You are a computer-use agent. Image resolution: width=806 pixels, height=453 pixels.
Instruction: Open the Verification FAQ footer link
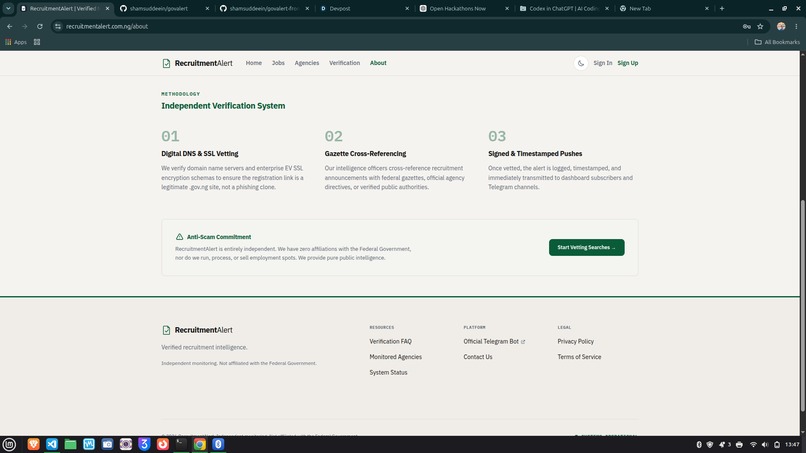tap(390, 341)
